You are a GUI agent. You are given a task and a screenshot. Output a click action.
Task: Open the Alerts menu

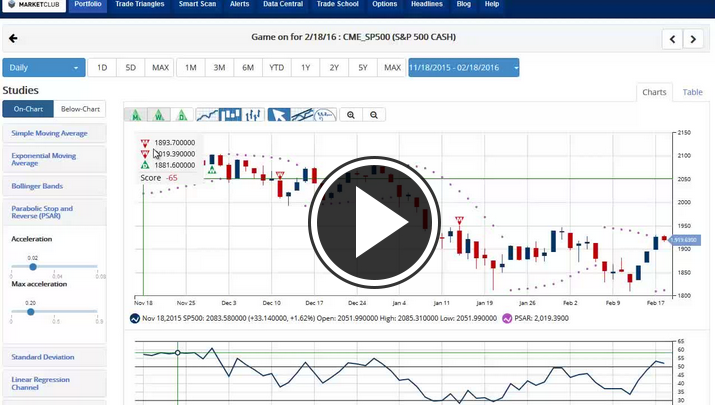(x=239, y=5)
